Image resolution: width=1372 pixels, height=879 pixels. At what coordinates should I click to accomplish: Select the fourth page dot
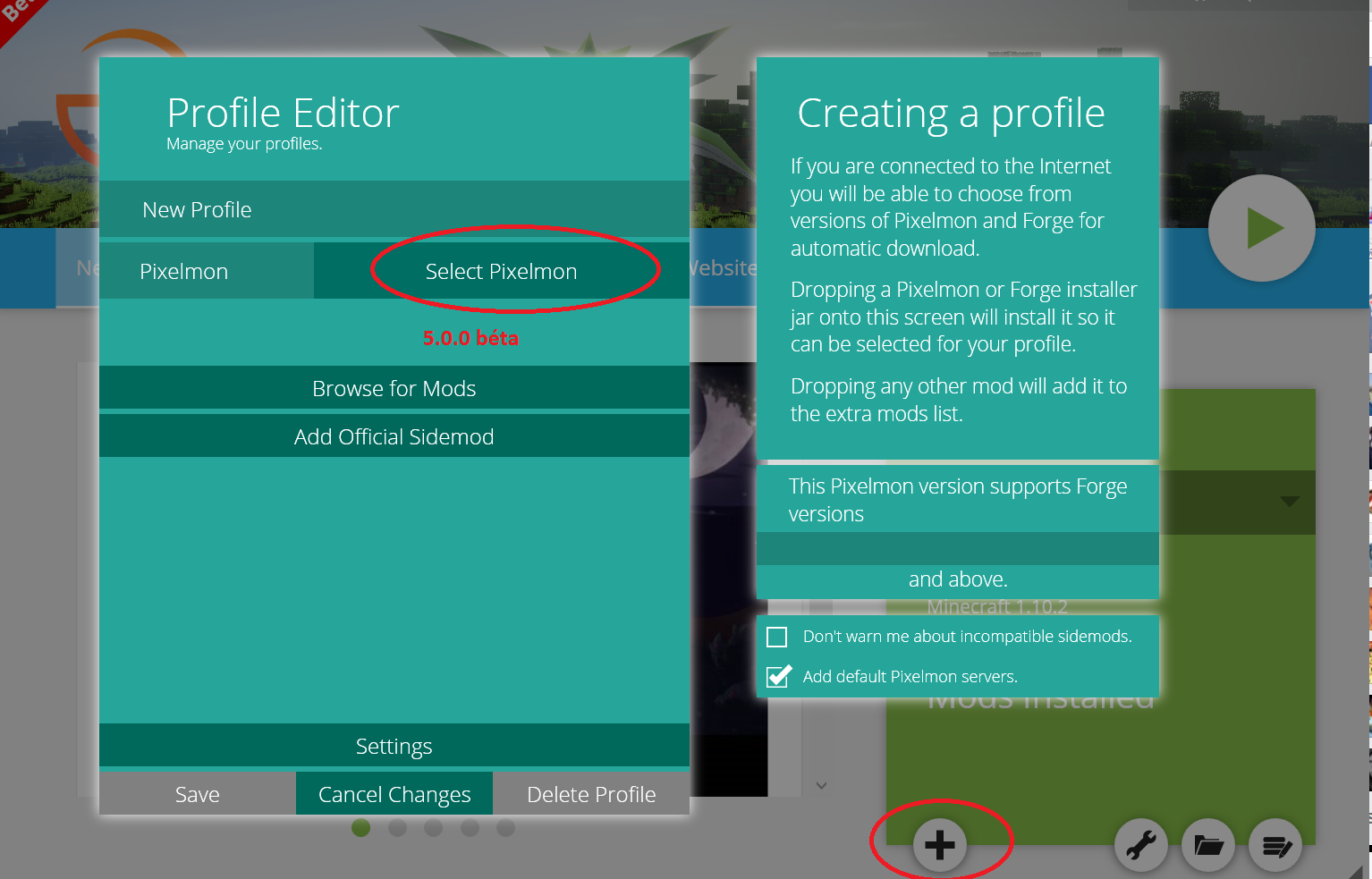tap(470, 828)
